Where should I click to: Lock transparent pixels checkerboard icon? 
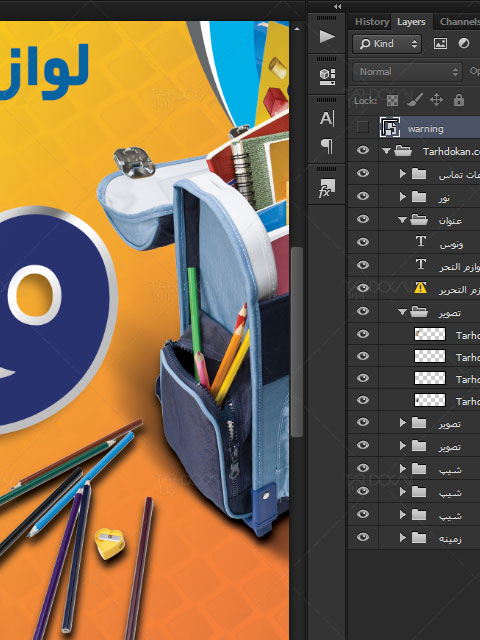click(x=392, y=100)
